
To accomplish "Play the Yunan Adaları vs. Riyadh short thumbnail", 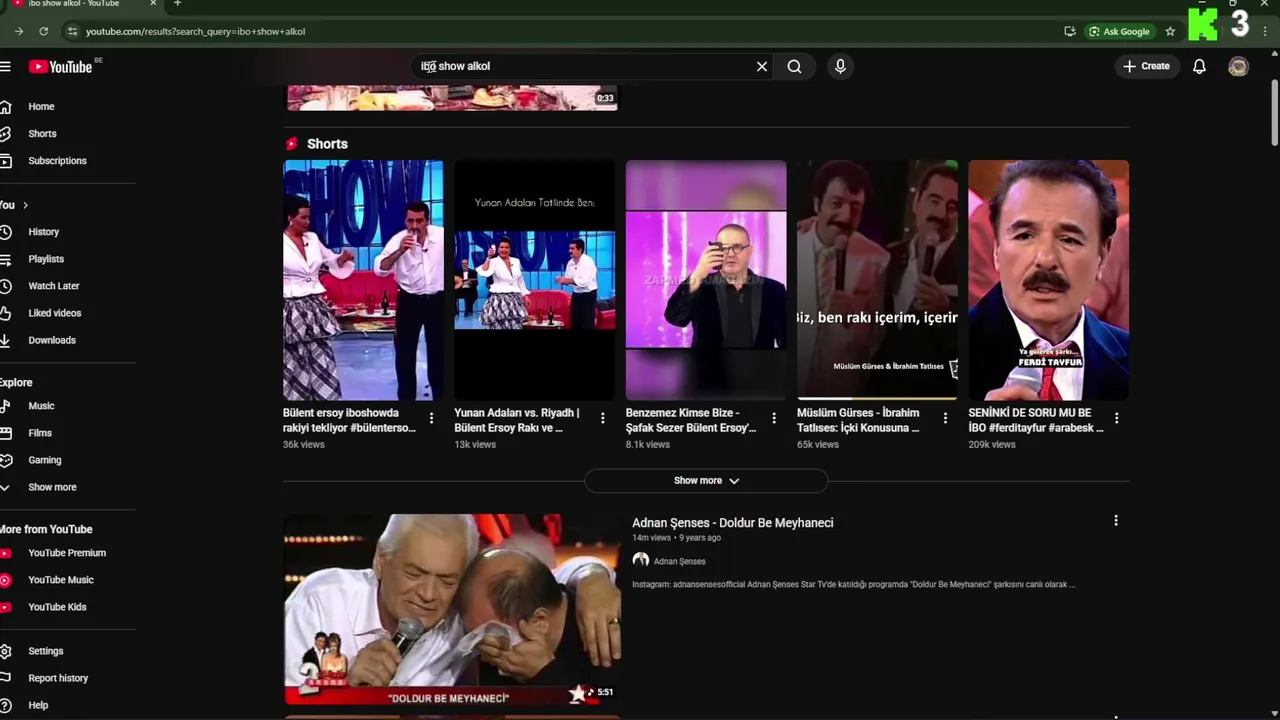I will (x=535, y=280).
